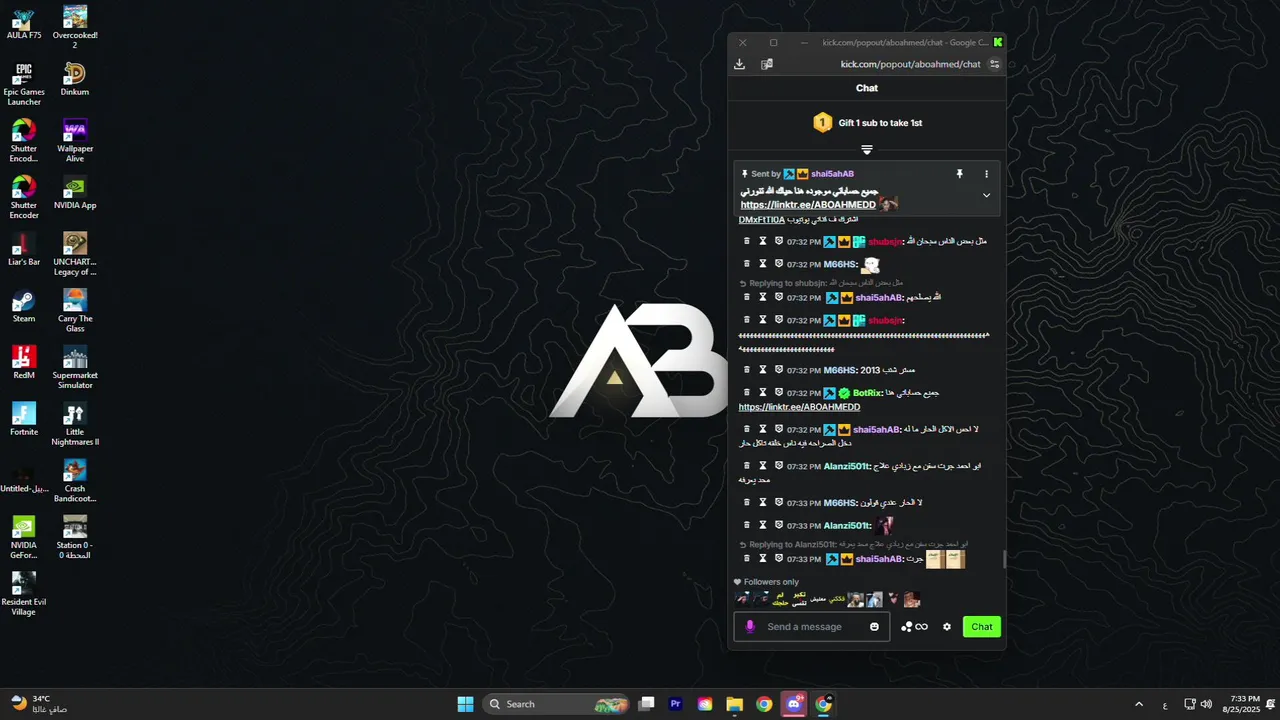1280x720 pixels.
Task: Click the Replying to shubsjn reference
Action: [x=820, y=283]
